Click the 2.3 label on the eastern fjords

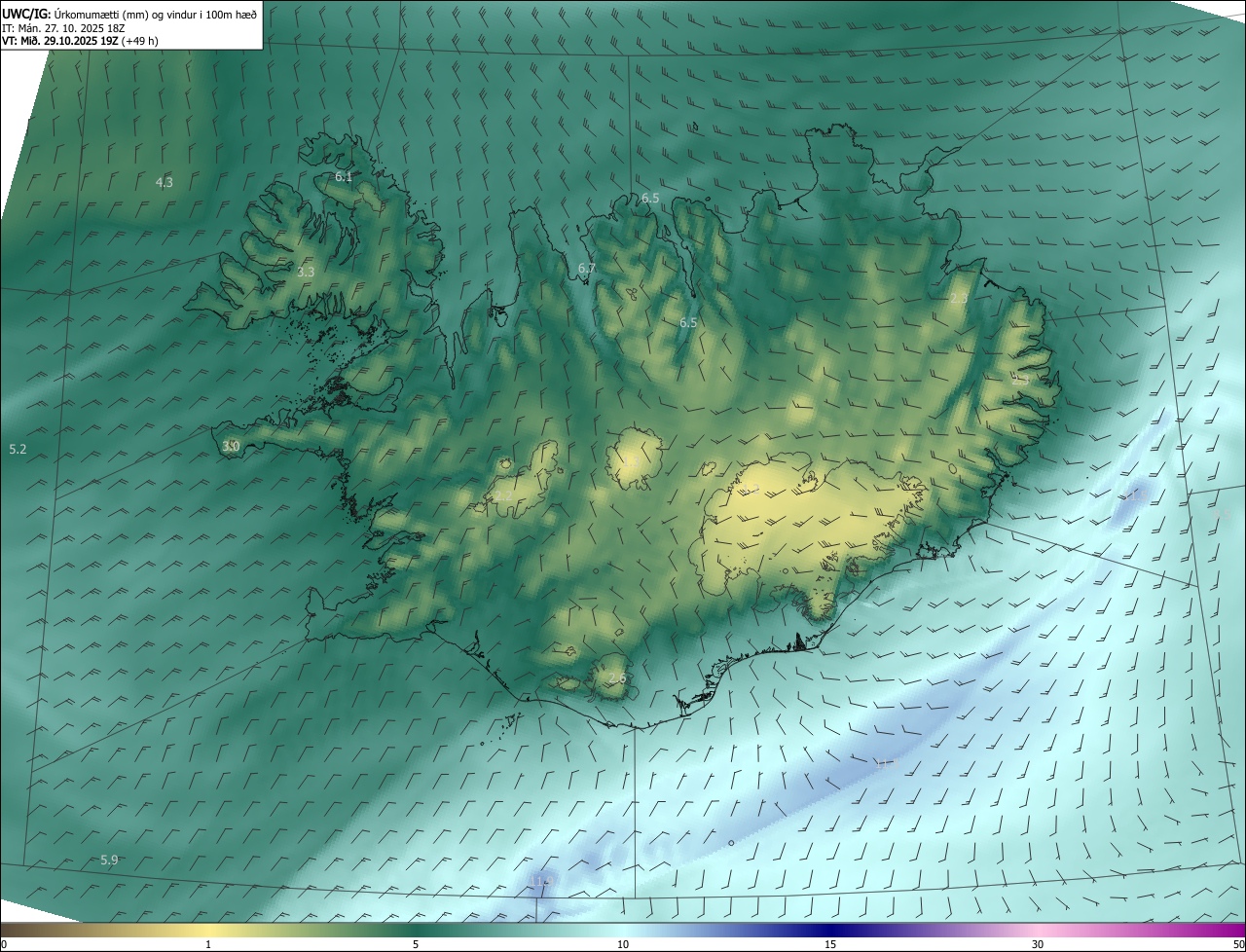click(1021, 379)
